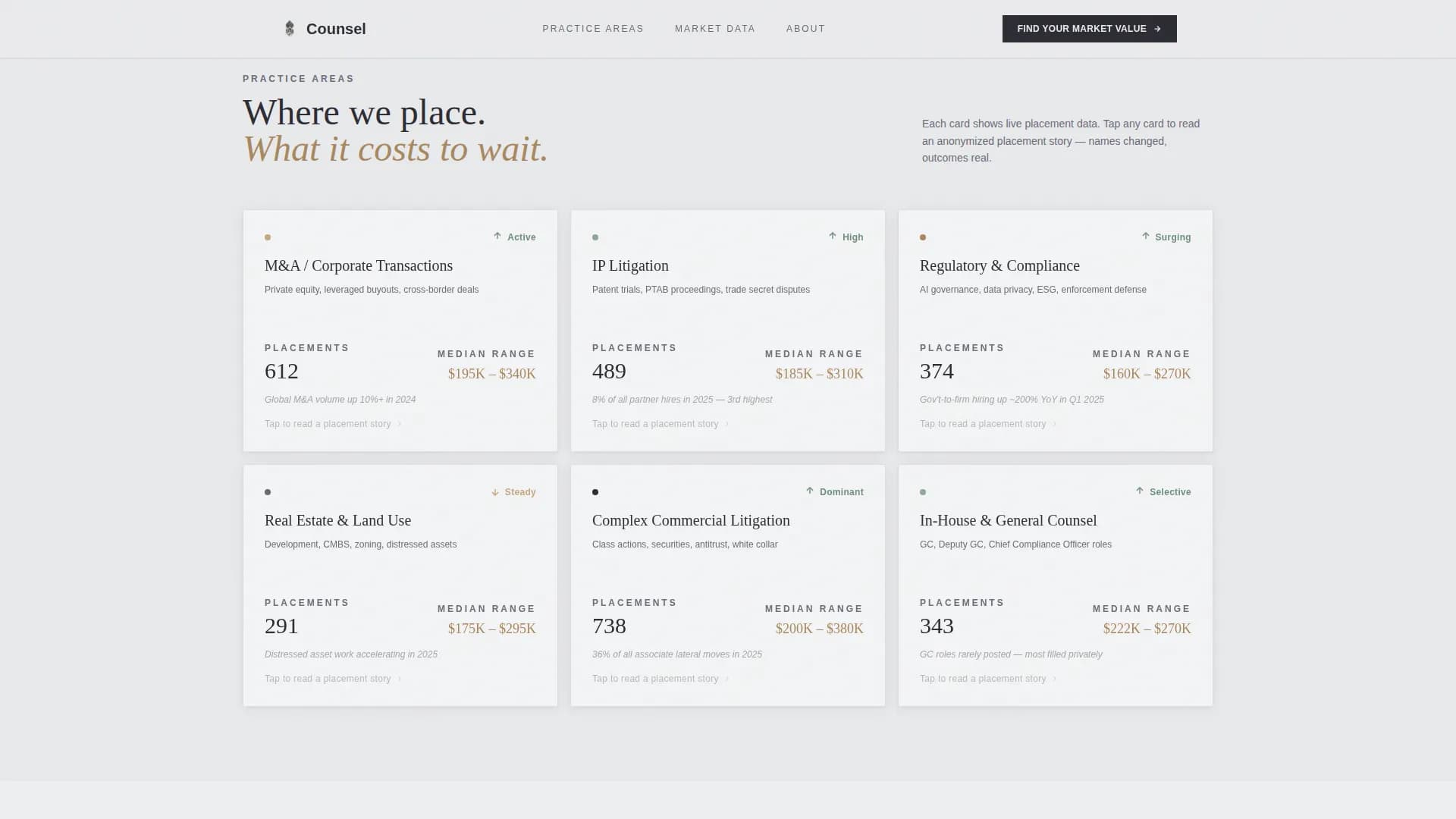Image resolution: width=1456 pixels, height=819 pixels.
Task: Click the Counsel brand name
Action: click(336, 29)
